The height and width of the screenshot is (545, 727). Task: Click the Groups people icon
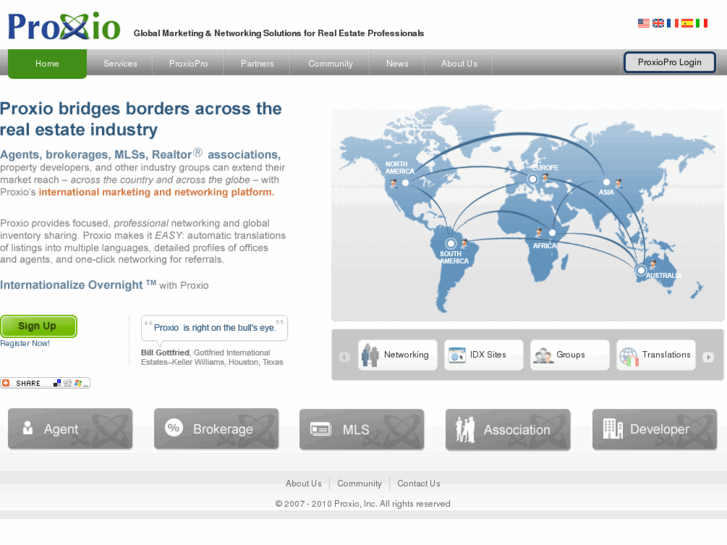coord(543,355)
